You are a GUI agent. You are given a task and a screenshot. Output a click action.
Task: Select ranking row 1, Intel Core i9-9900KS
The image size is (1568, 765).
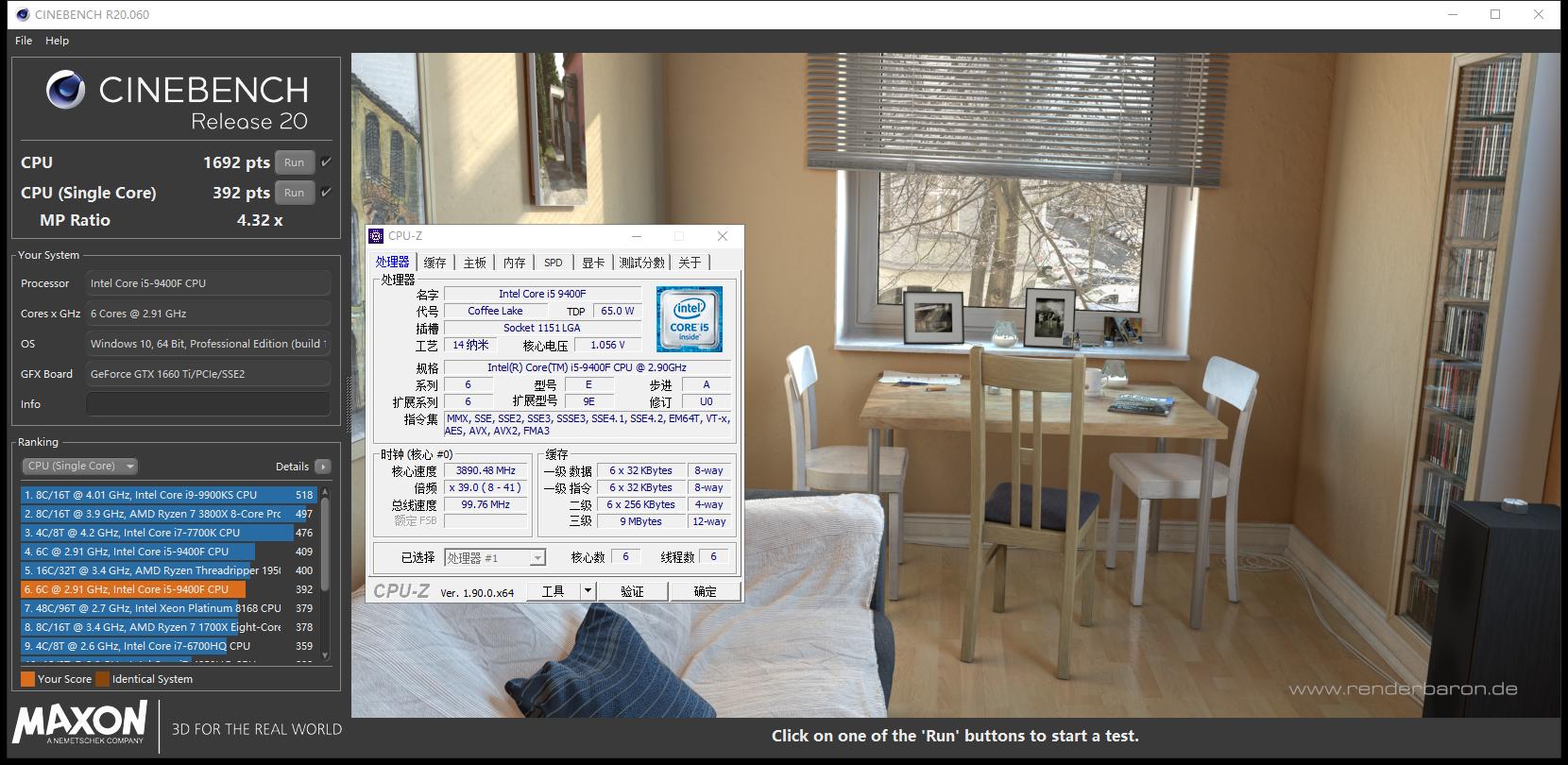(x=168, y=495)
